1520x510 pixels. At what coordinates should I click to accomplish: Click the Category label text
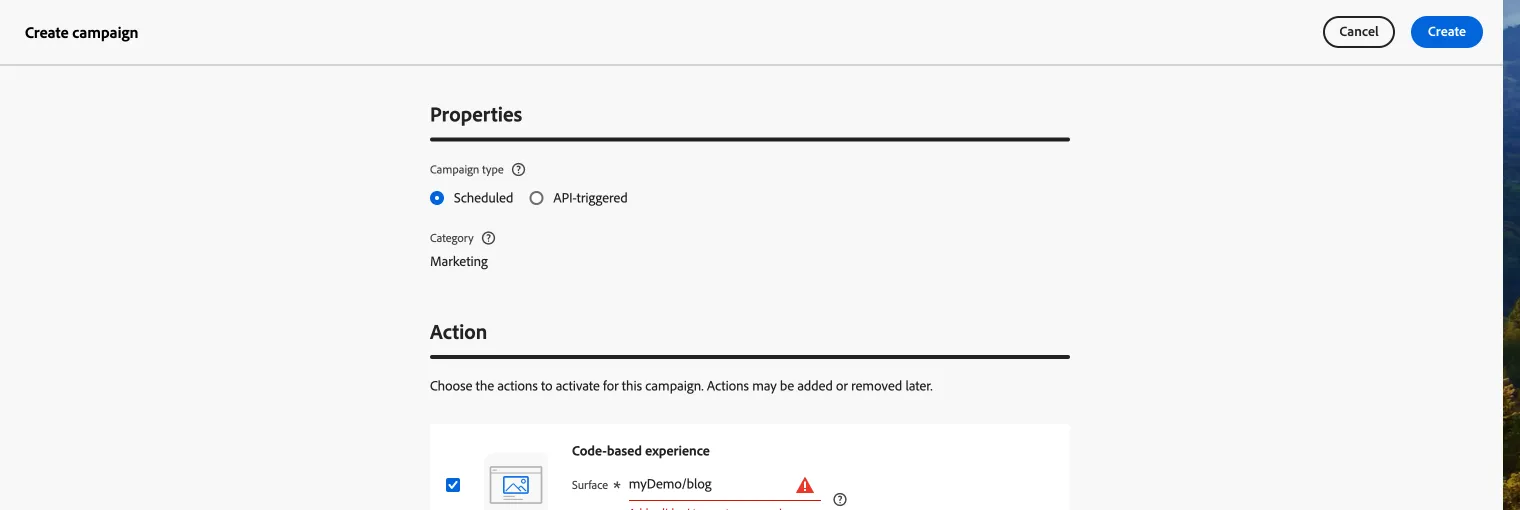click(x=452, y=238)
